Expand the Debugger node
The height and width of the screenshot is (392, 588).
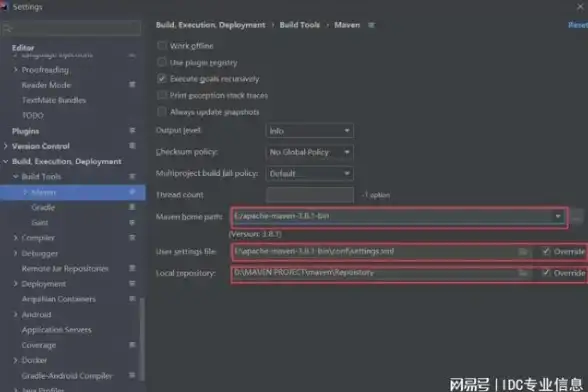(15, 253)
